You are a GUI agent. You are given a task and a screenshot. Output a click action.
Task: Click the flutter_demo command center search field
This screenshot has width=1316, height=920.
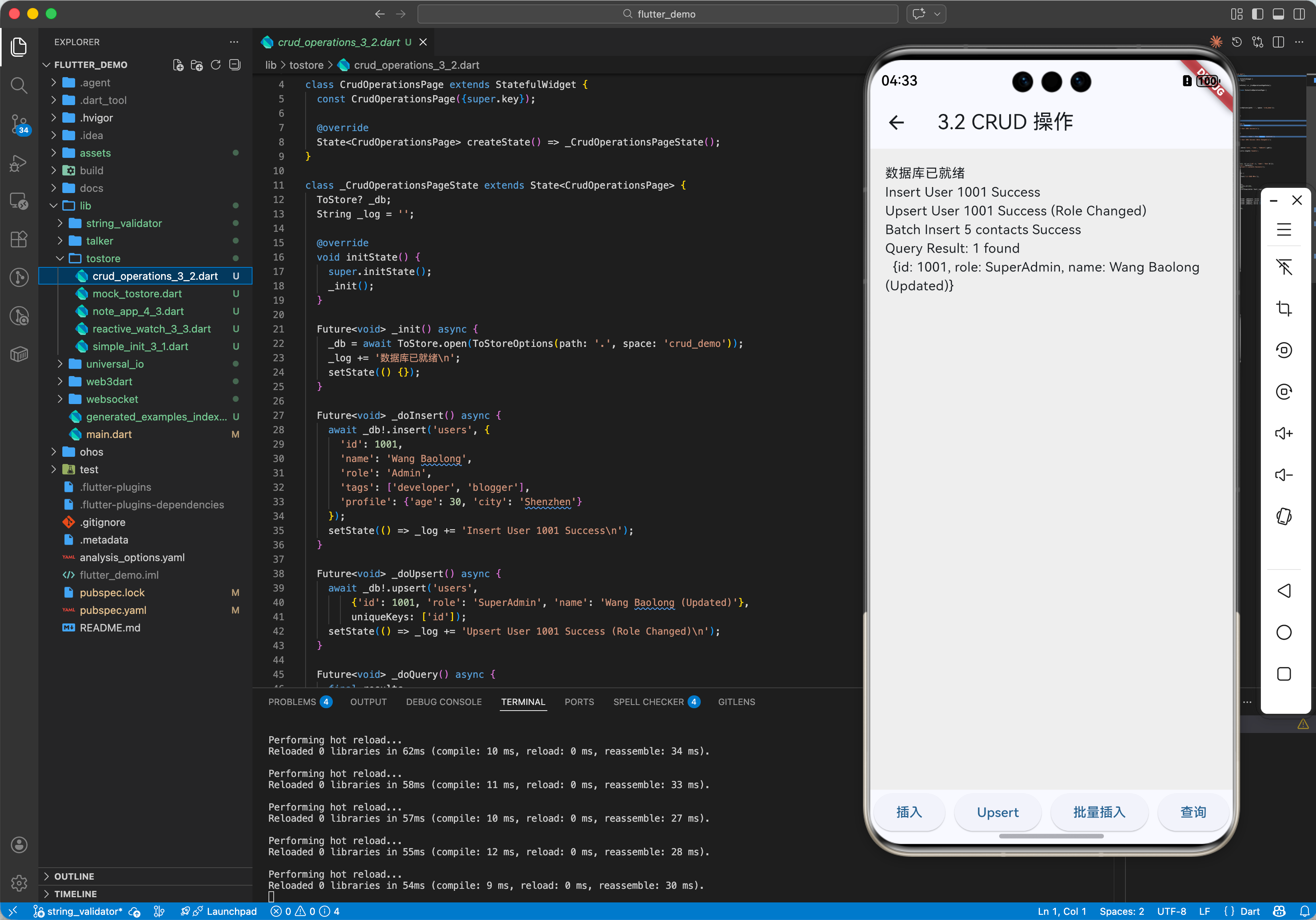[658, 14]
